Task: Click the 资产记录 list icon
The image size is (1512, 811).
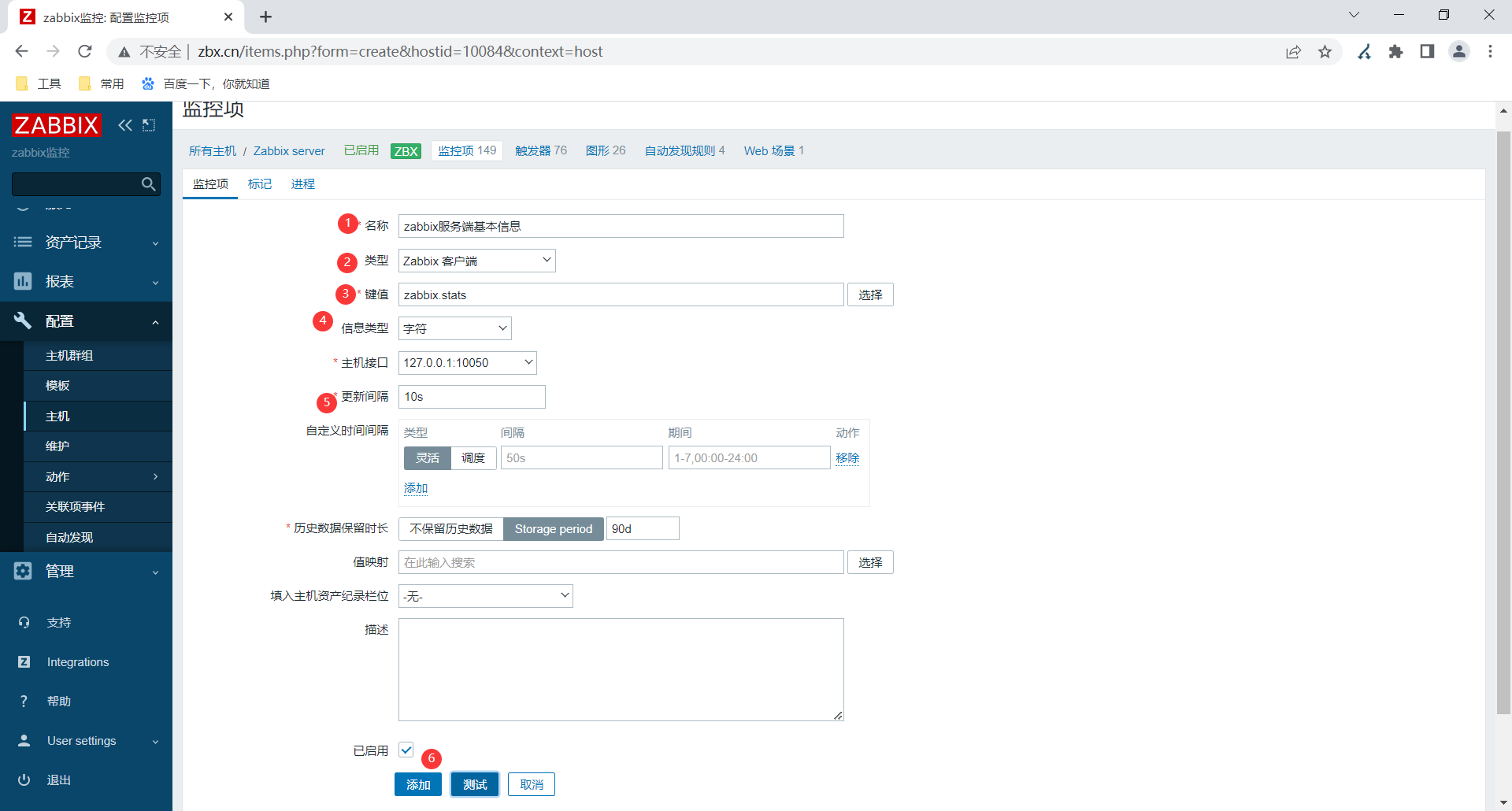Action: (23, 243)
